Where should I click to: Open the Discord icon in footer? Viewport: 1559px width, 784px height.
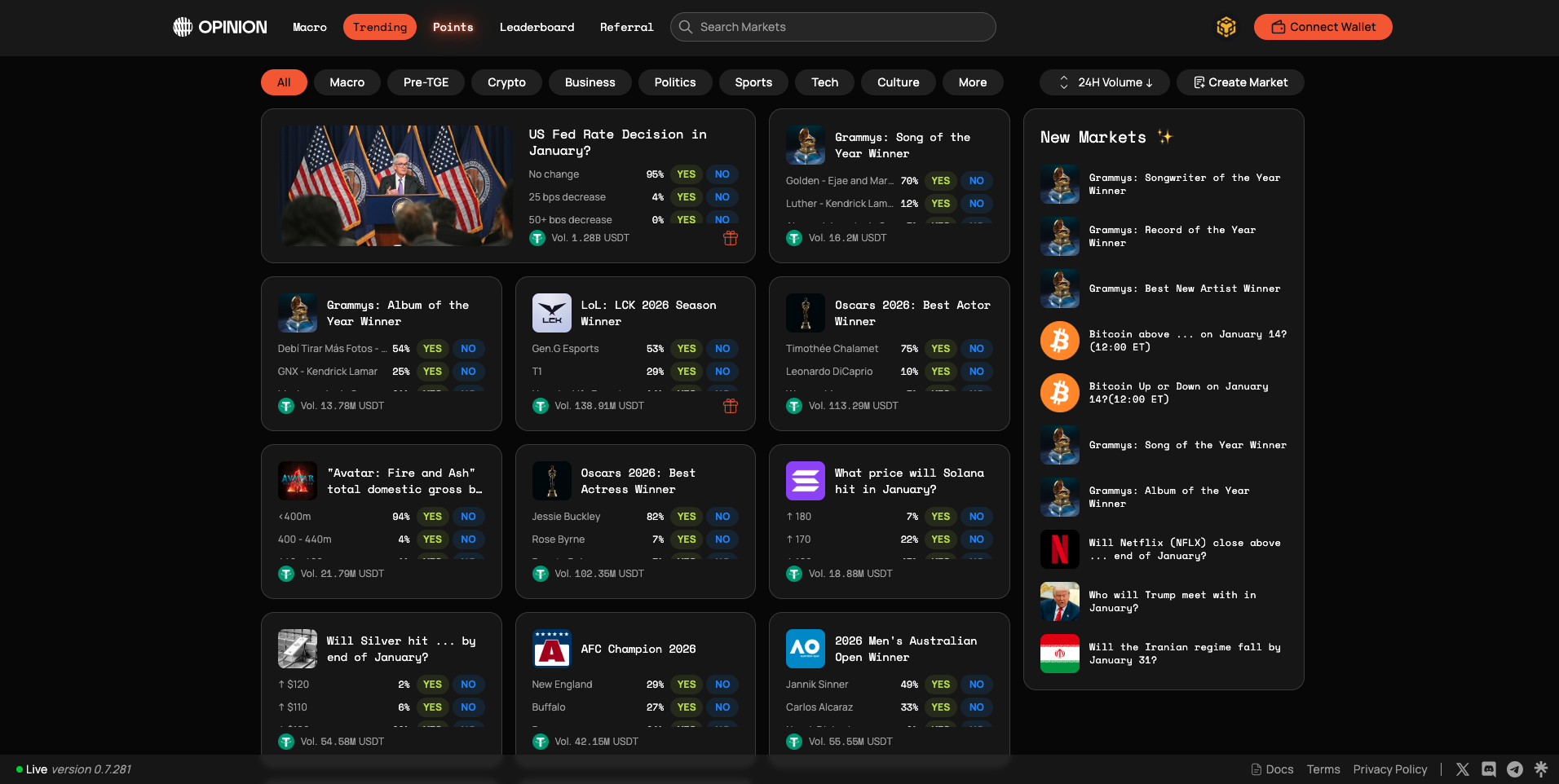coord(1489,769)
